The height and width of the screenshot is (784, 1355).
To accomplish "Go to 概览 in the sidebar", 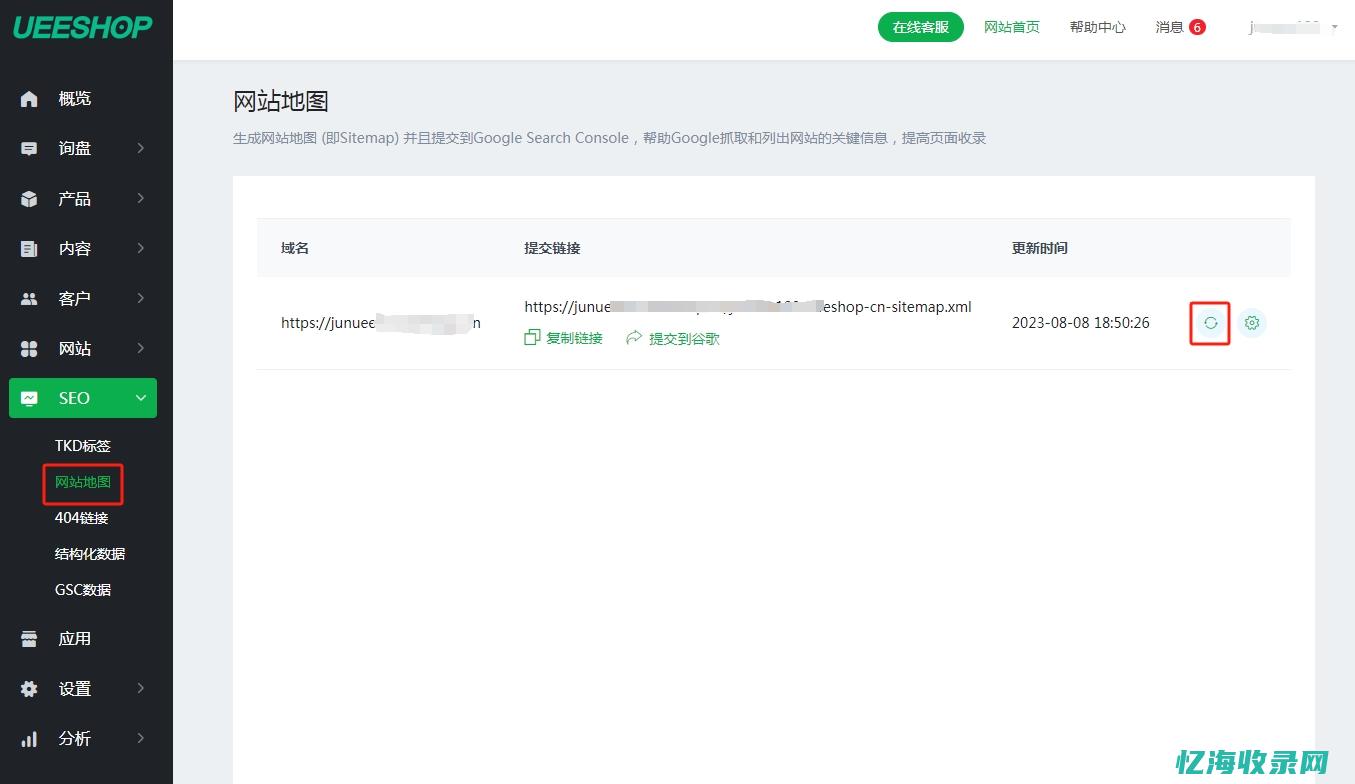I will pos(75,98).
